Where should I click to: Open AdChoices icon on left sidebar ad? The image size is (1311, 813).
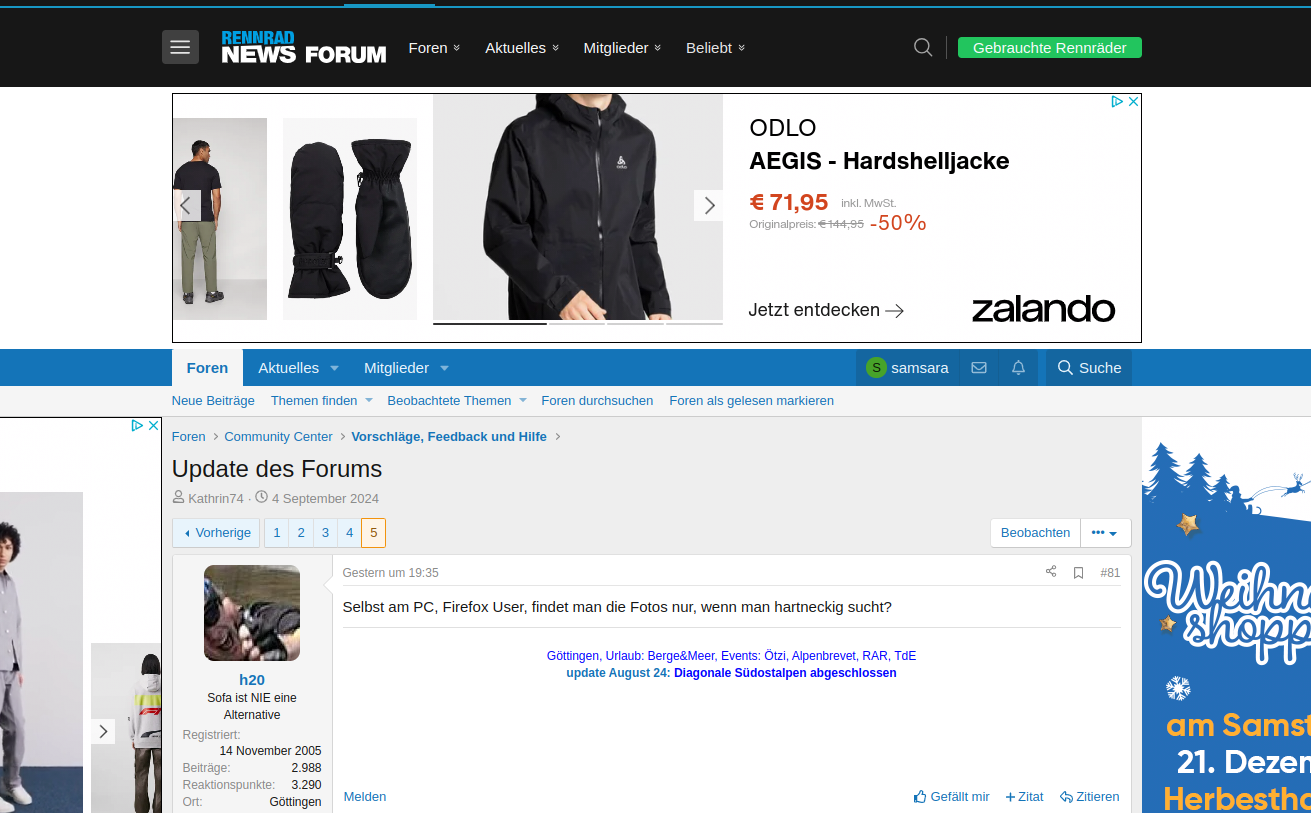tap(138, 425)
